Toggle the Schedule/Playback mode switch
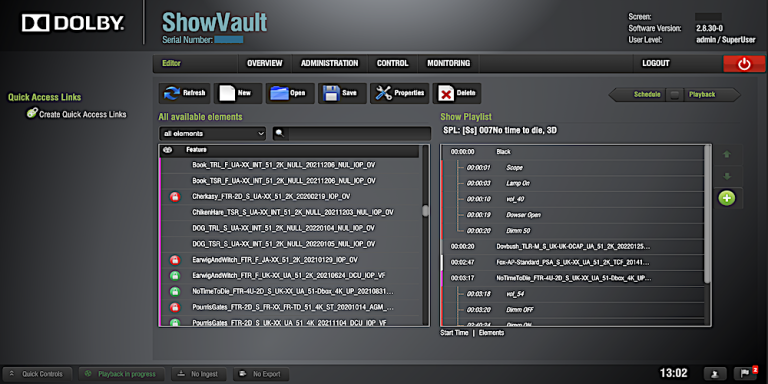Image resolution: width=768 pixels, height=384 pixels. point(675,95)
